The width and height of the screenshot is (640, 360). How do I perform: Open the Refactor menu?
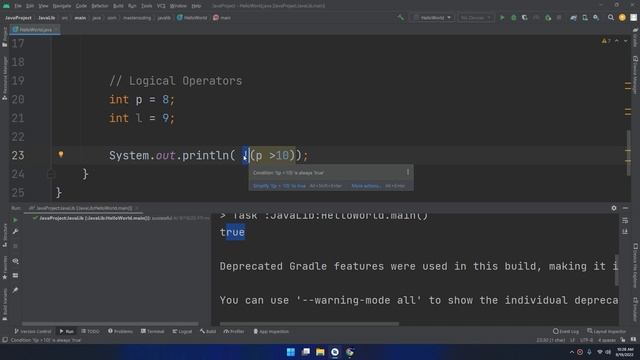point(100,6)
